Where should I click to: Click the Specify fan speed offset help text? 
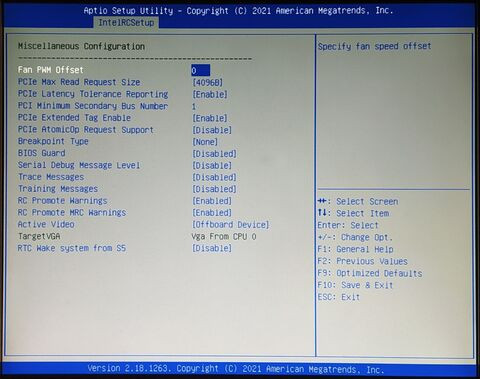pyautogui.click(x=374, y=46)
